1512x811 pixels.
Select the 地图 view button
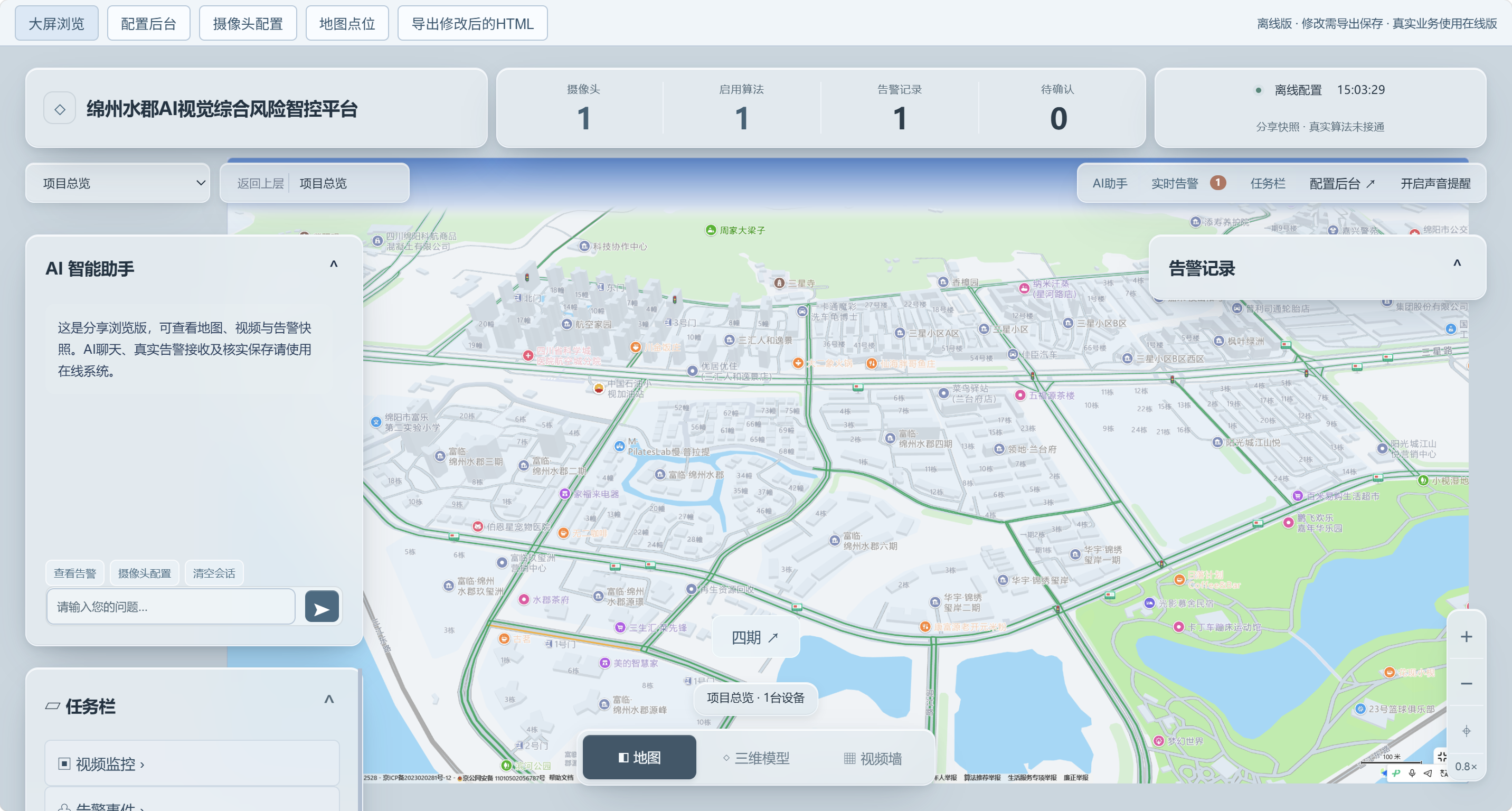(x=639, y=758)
